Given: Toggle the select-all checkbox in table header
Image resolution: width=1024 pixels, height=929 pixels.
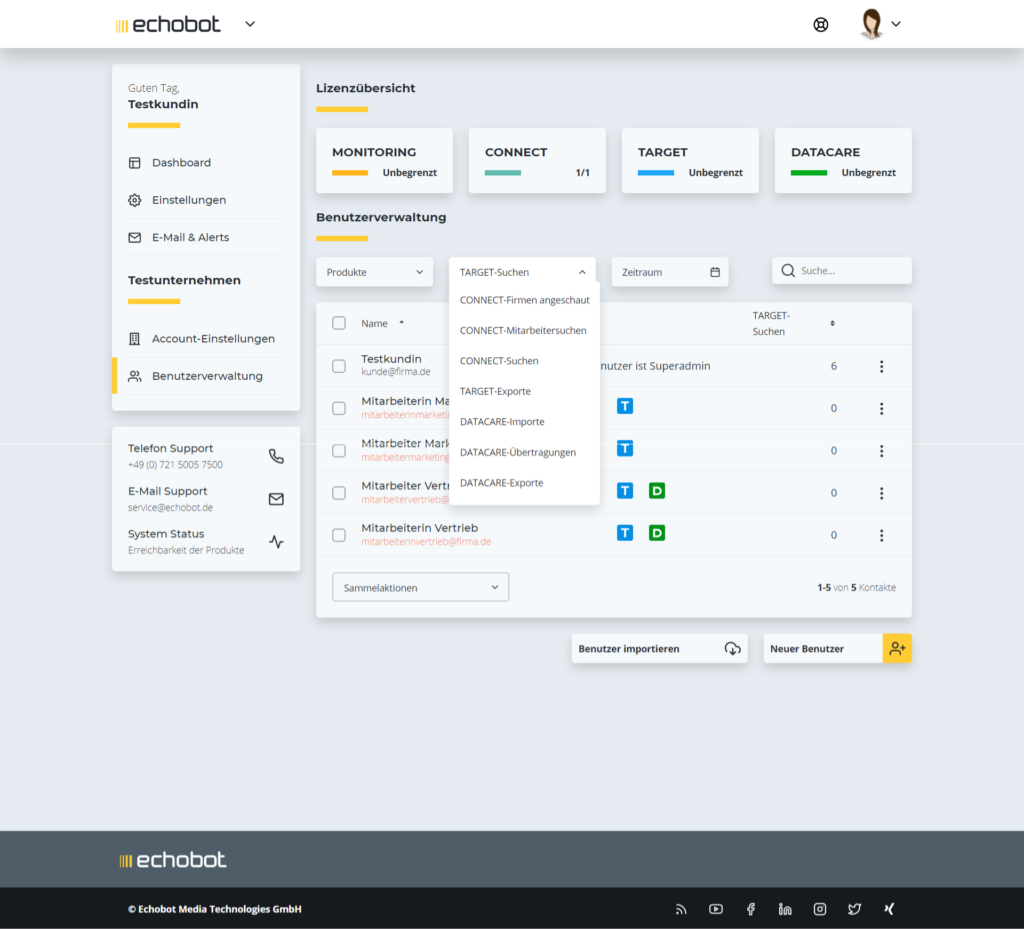Looking at the screenshot, I should 339,323.
